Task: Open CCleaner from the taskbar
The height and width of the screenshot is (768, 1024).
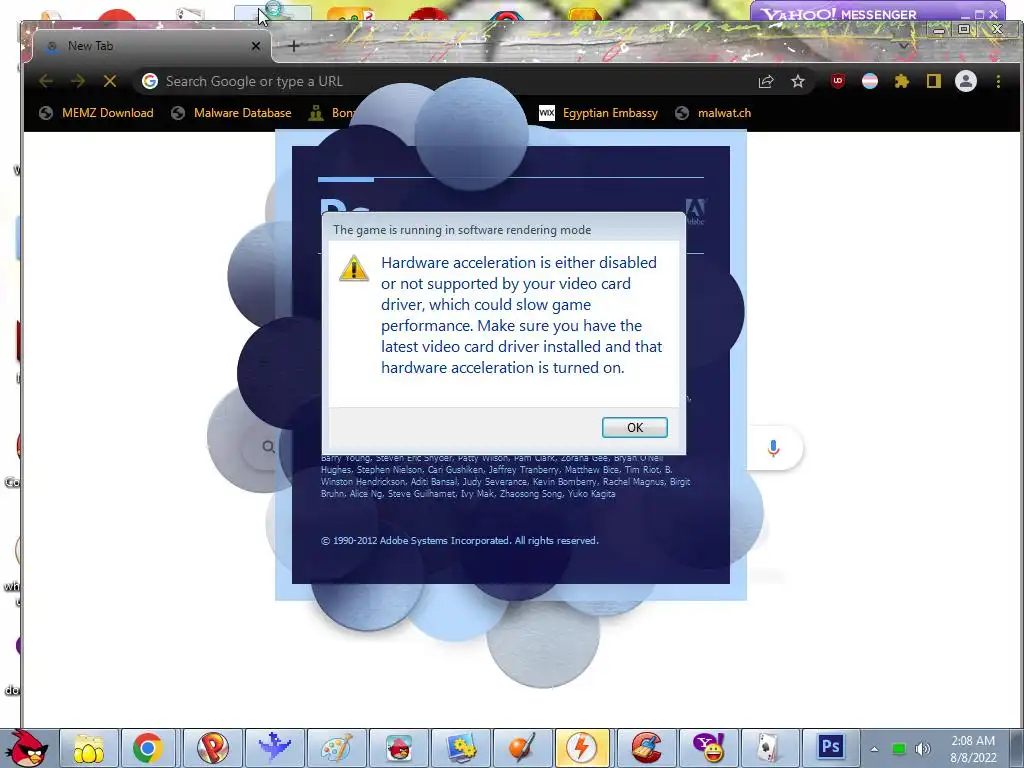Action: [646, 748]
